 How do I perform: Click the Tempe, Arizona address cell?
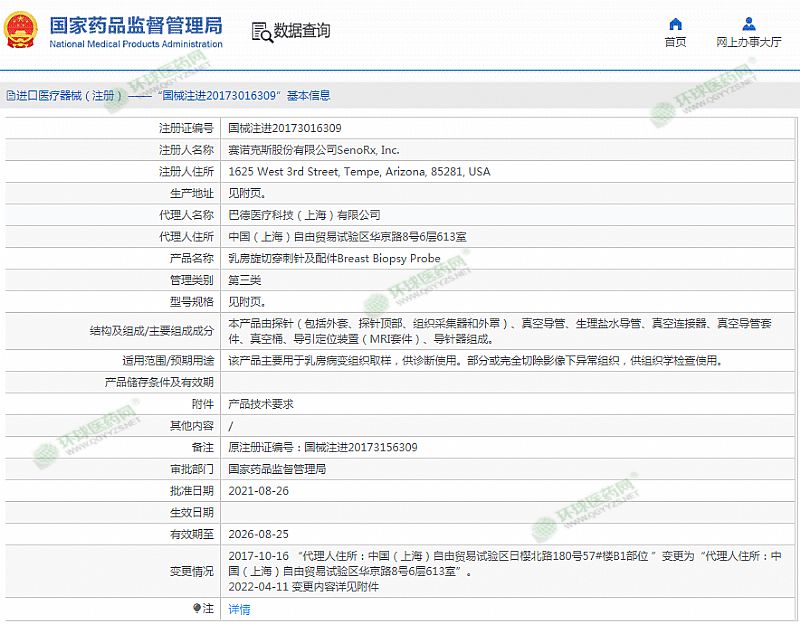[359, 172]
